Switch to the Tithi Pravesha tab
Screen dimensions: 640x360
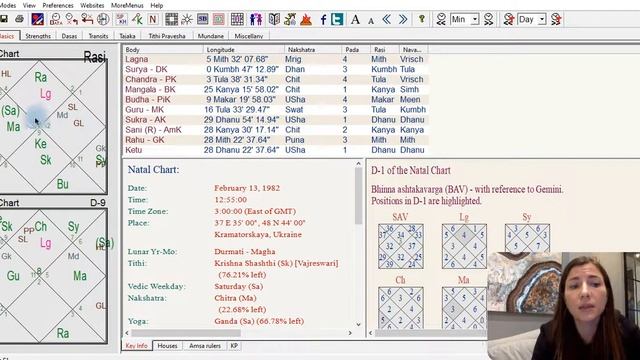(x=167, y=36)
